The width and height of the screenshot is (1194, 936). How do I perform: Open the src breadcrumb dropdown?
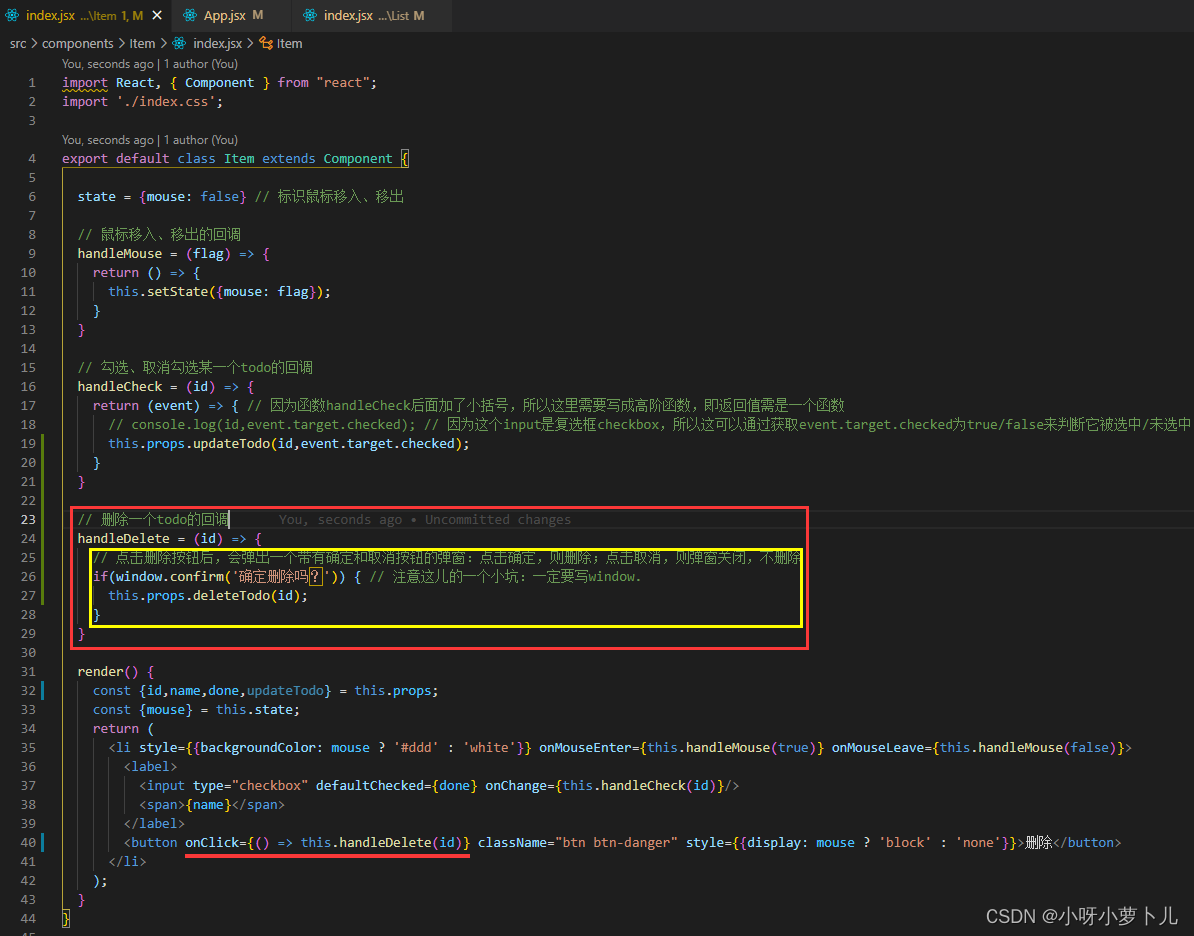point(18,43)
